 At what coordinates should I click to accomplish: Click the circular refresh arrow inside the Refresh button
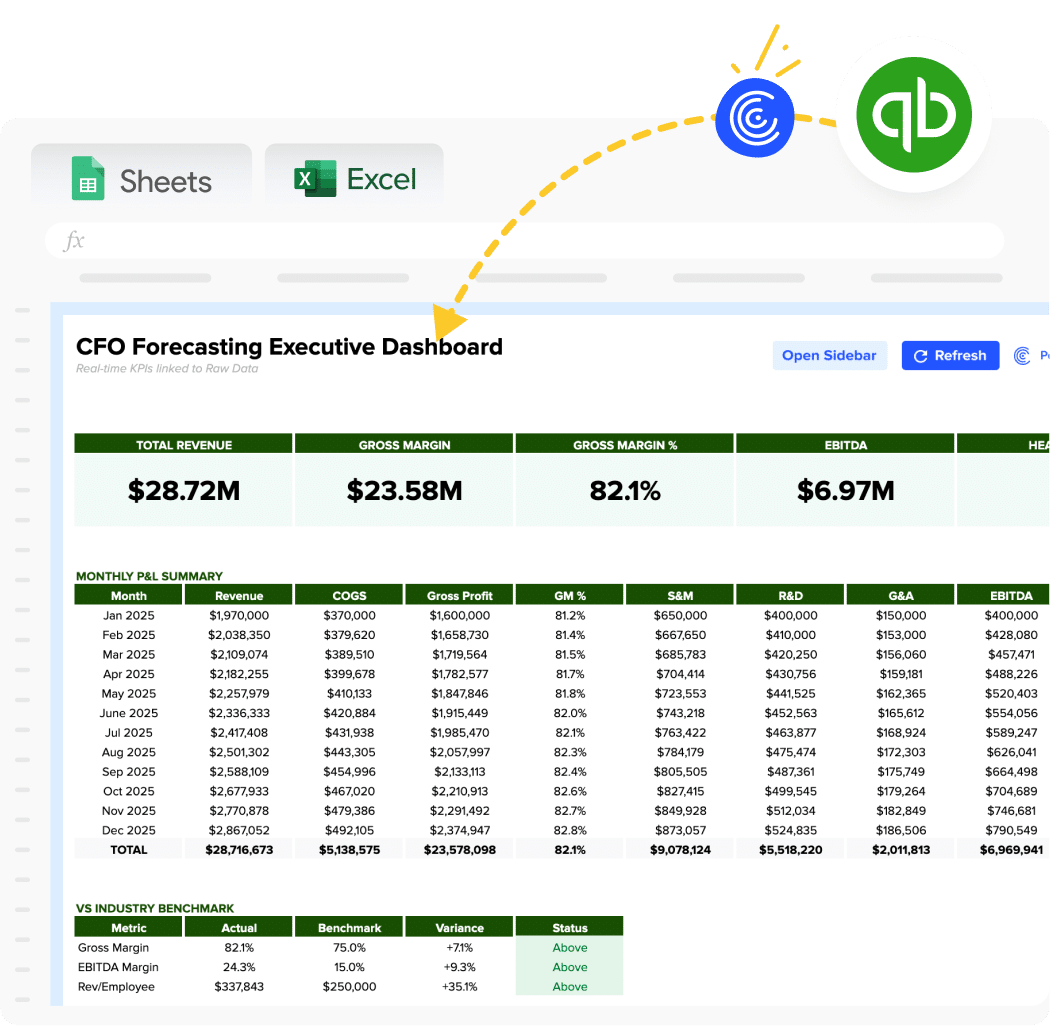pyautogui.click(x=922, y=355)
